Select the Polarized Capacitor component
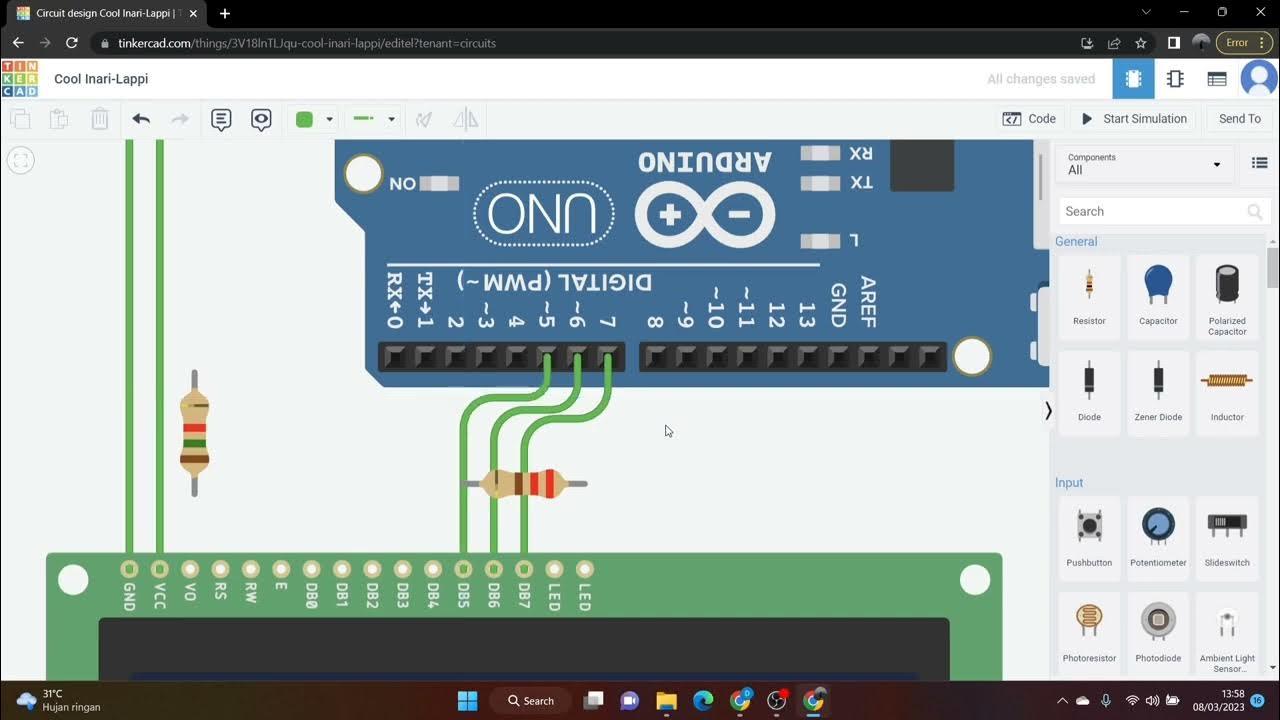Image resolution: width=1280 pixels, height=720 pixels. click(1227, 296)
